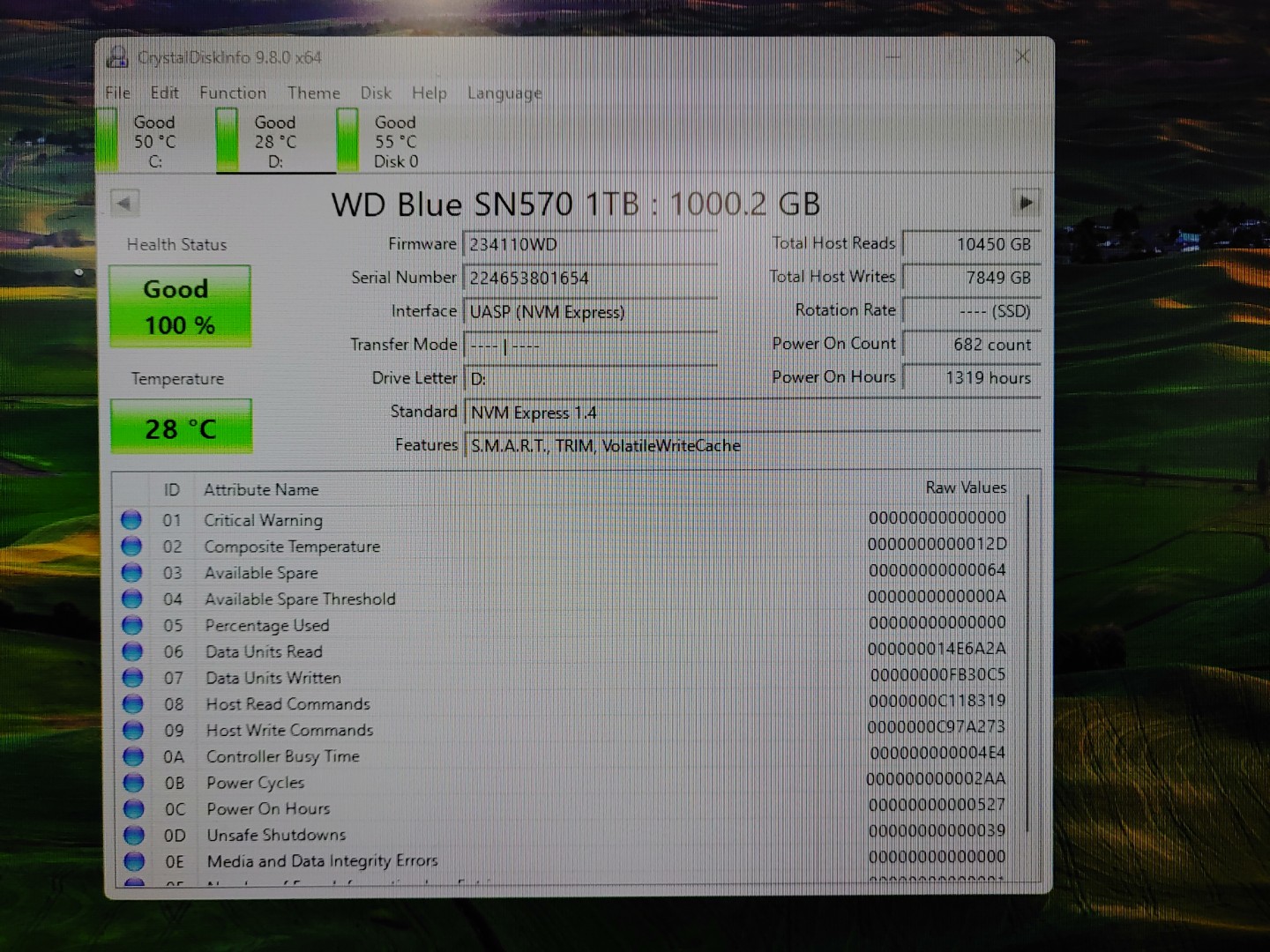Click Rotation Rate value ---- (SSD)
Viewport: 1270px width, 952px height.
click(x=972, y=310)
